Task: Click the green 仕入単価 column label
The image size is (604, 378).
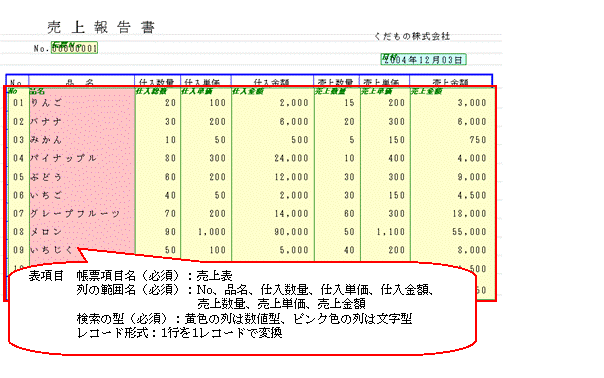Action: (197, 91)
